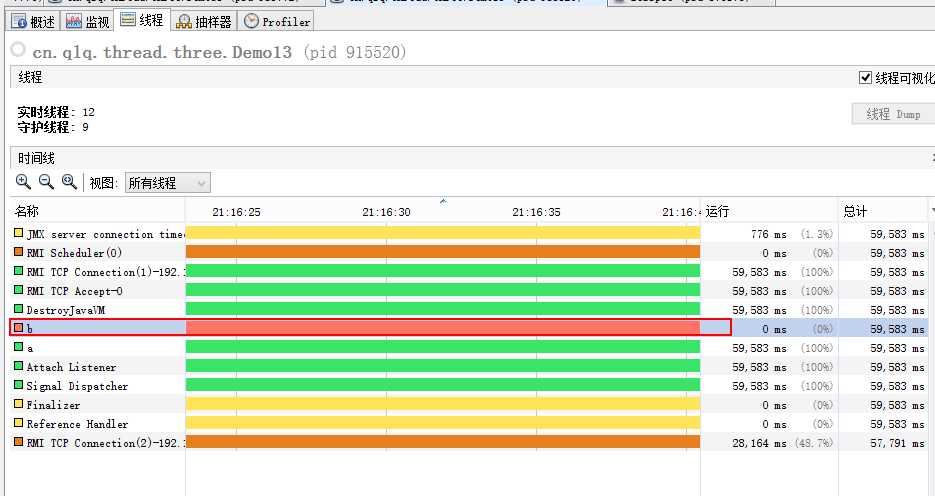Screen dimensions: 935x496
Task: Open the 抽样器 tab
Action: pyautogui.click(x=205, y=22)
